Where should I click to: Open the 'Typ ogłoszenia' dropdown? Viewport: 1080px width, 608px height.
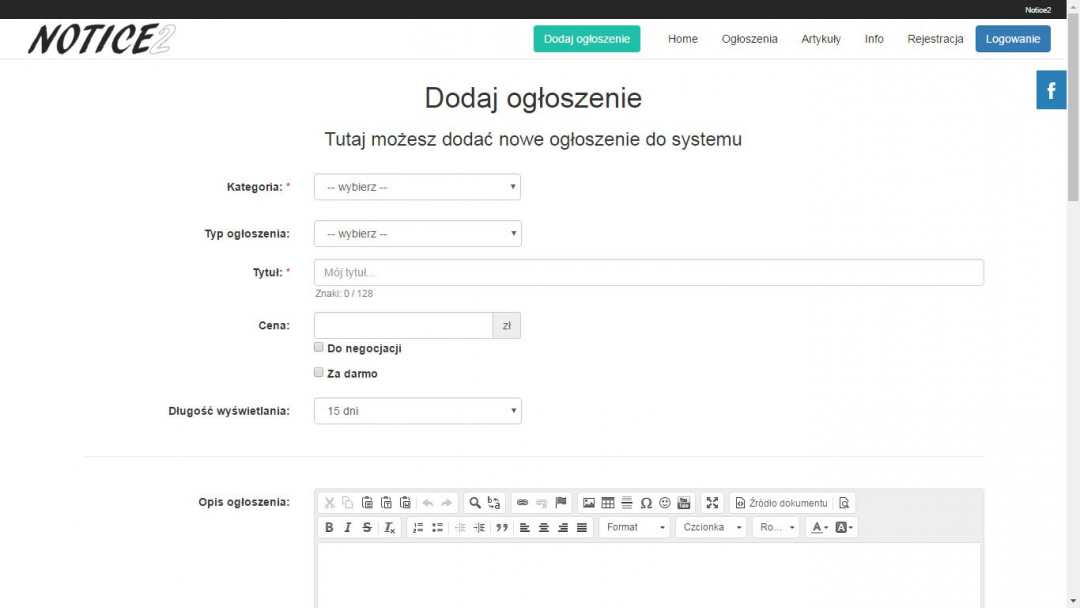tap(417, 234)
